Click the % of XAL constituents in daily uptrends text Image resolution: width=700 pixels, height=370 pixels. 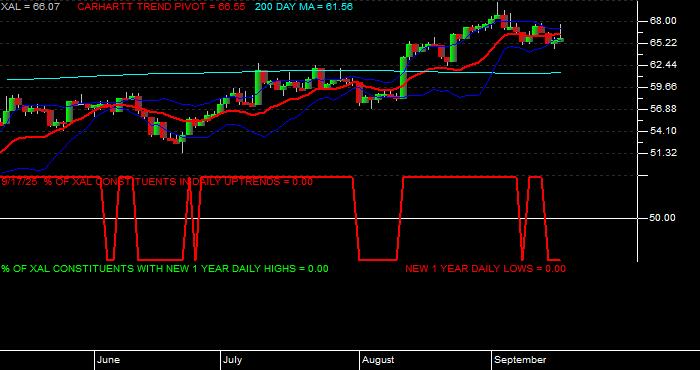157,182
